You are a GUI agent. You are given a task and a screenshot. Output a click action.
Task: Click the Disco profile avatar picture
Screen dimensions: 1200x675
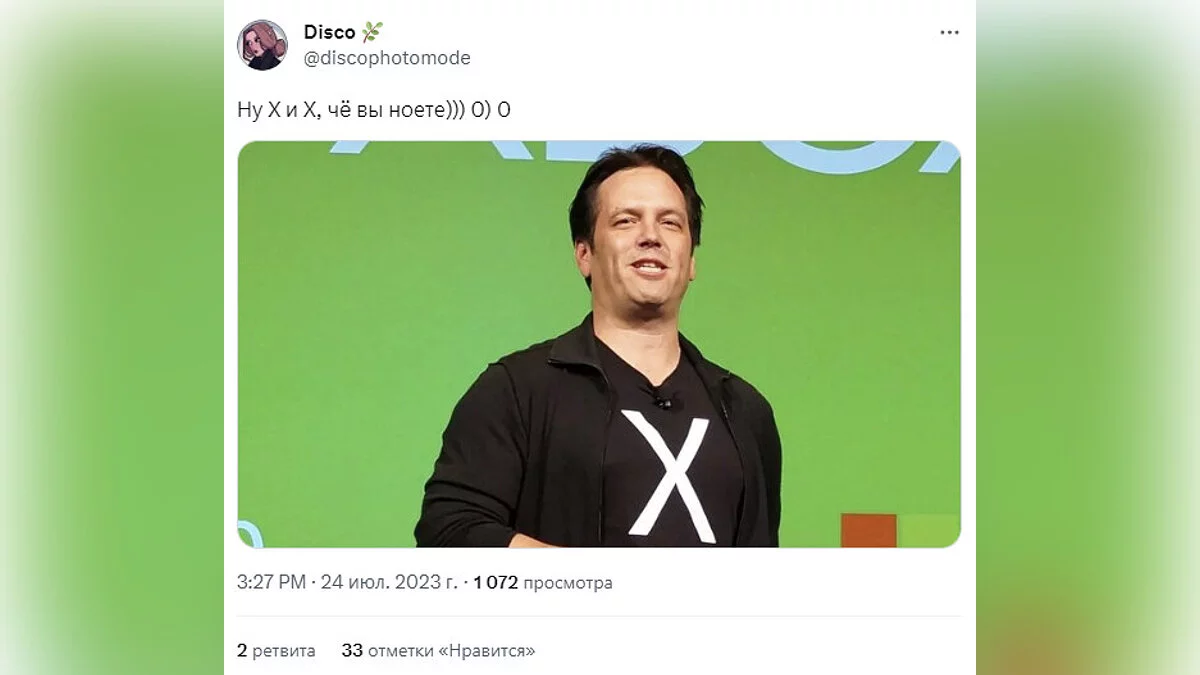(x=262, y=45)
